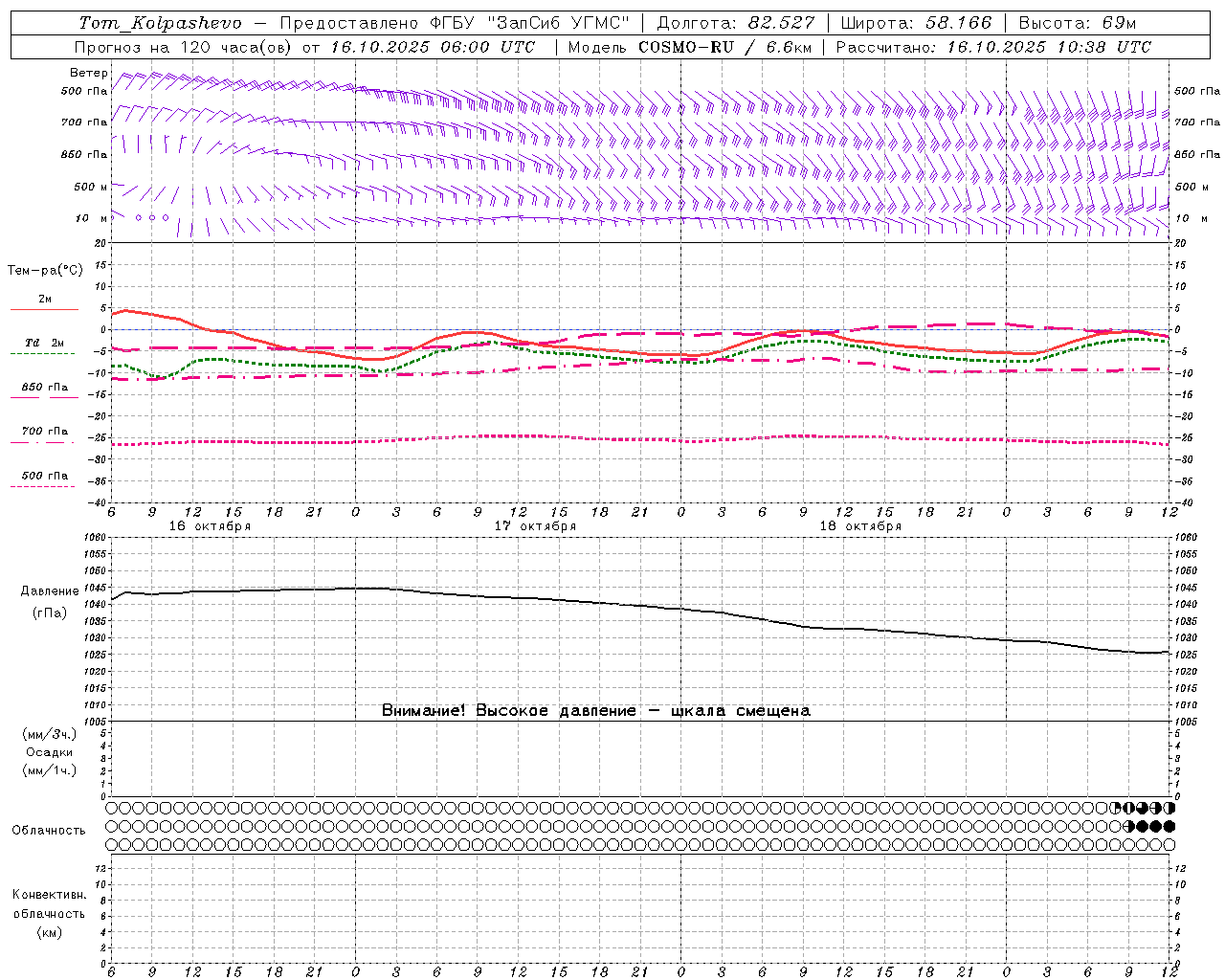Click the 500 гПа temperature legend entry
1225x980 pixels.
click(45, 475)
